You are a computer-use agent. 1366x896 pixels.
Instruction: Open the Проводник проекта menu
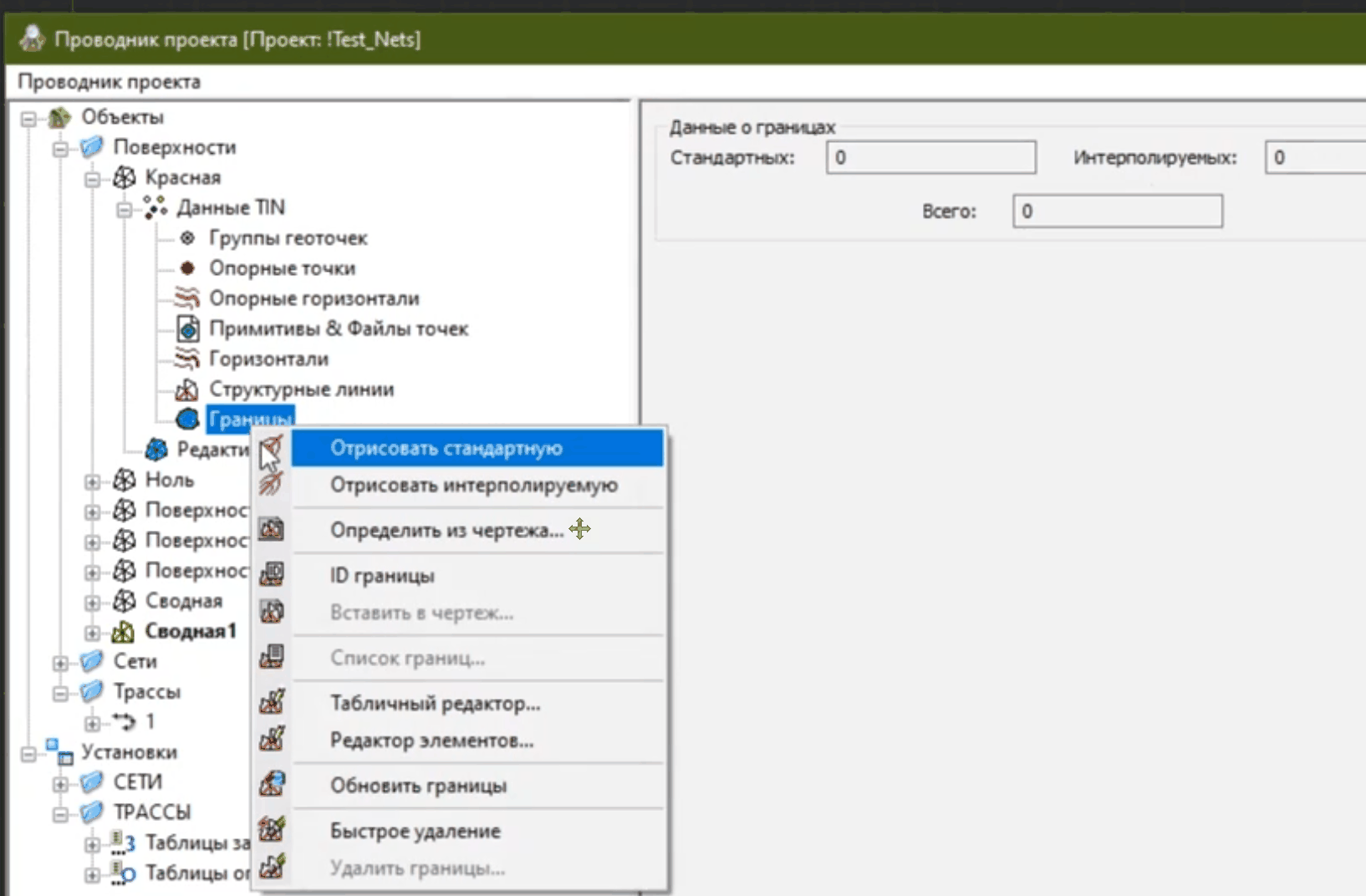(109, 82)
